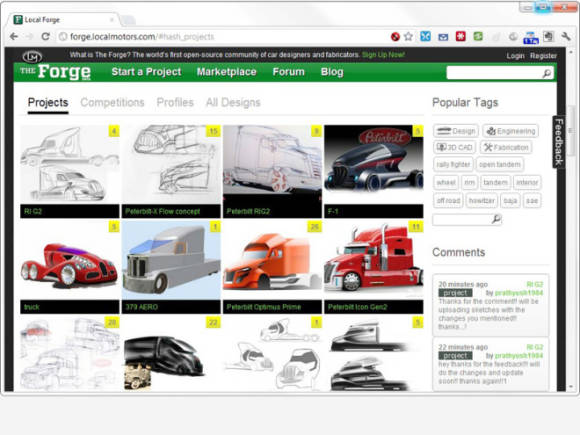Open the Peterbilt Icon Gen2 thumbnail
Viewport: 580px width, 435px height.
[374, 260]
